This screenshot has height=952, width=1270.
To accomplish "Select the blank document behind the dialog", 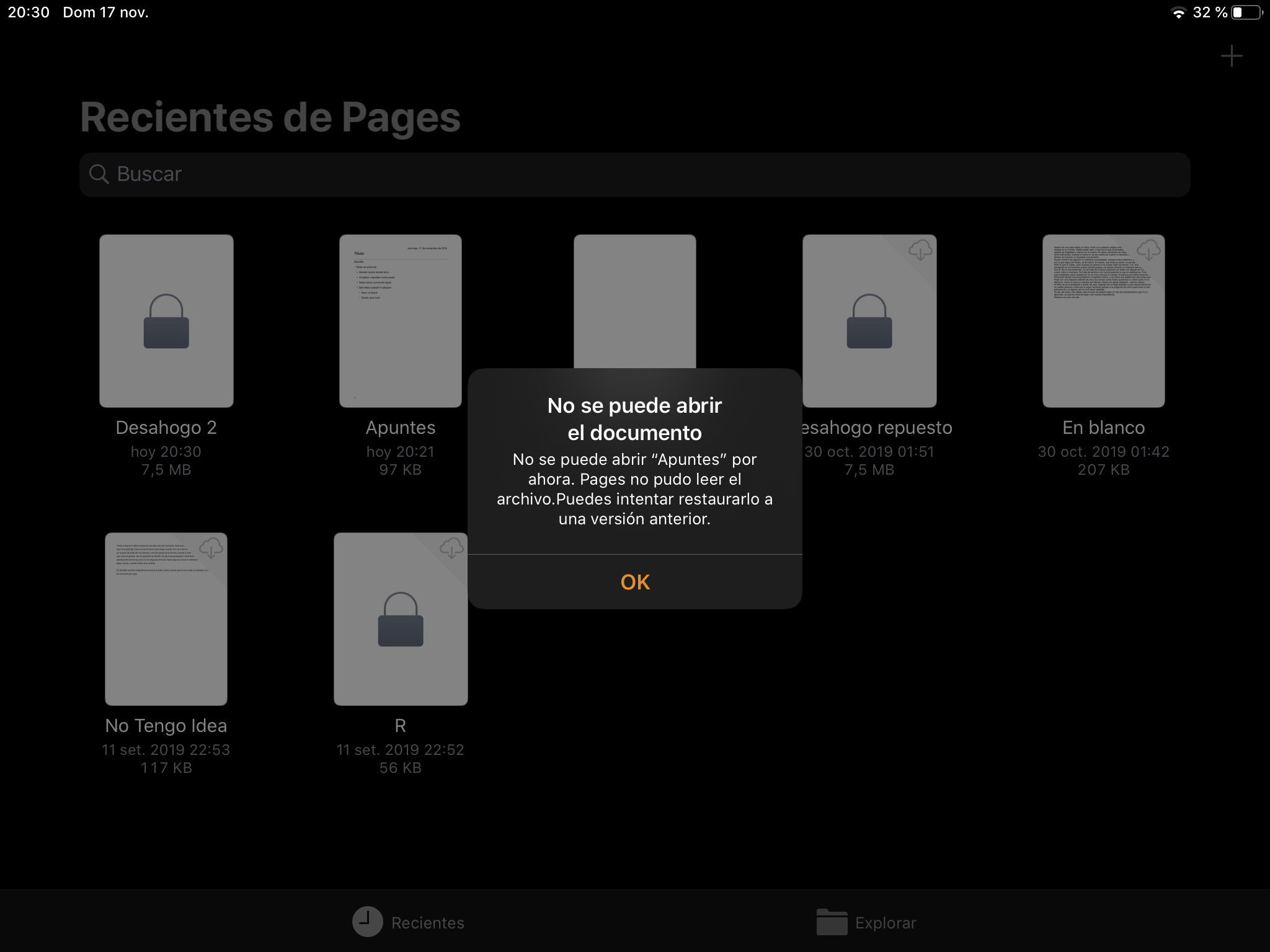I will [634, 301].
